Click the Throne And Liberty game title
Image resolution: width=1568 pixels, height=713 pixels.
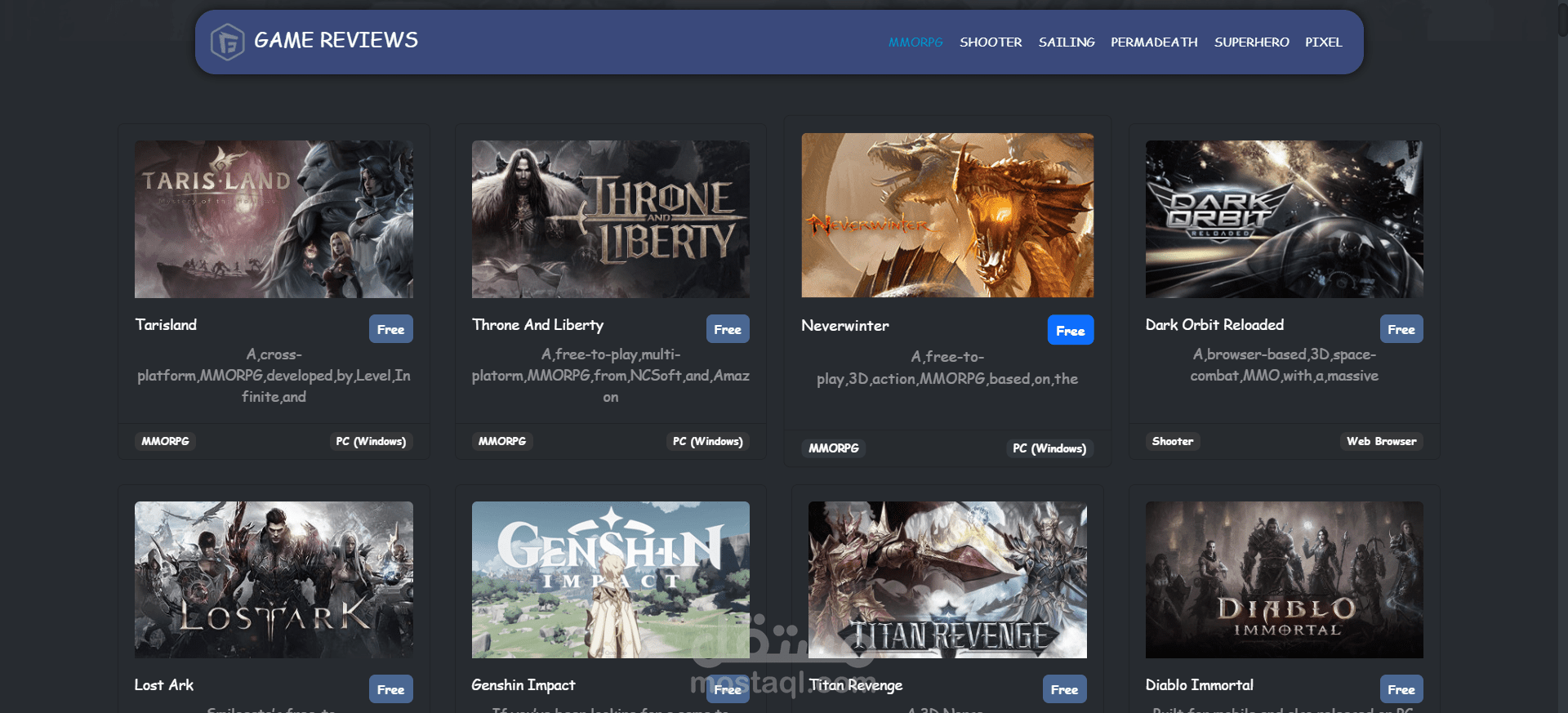(537, 325)
